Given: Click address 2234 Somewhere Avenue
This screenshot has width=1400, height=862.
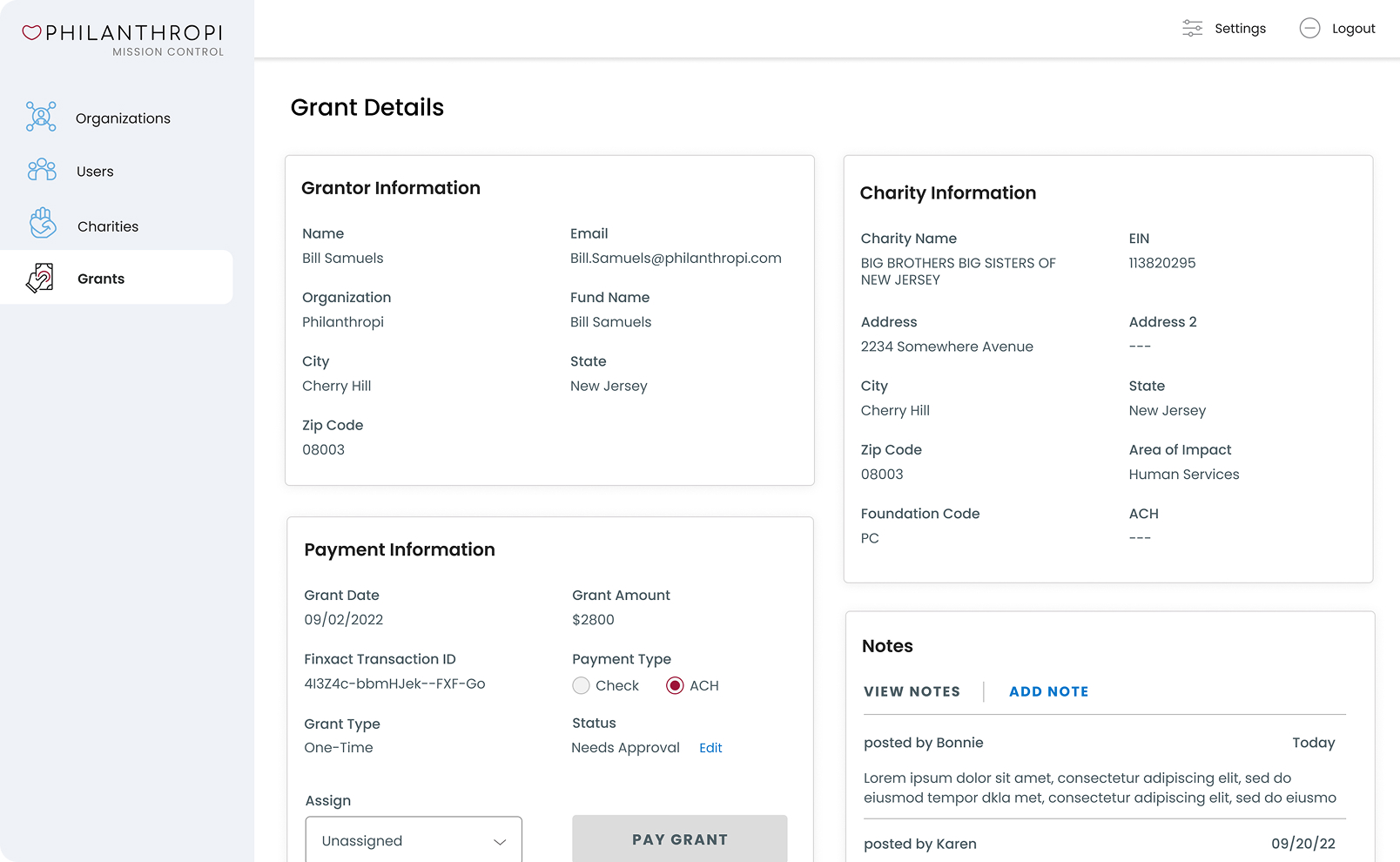Looking at the screenshot, I should point(946,347).
